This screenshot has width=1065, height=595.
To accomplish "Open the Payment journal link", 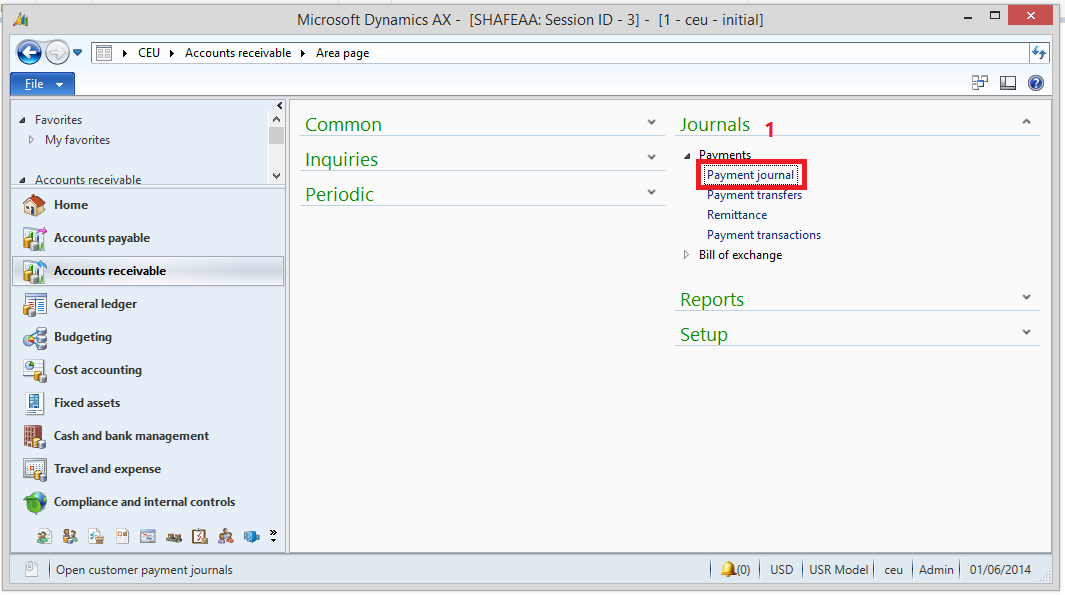I will click(x=750, y=175).
